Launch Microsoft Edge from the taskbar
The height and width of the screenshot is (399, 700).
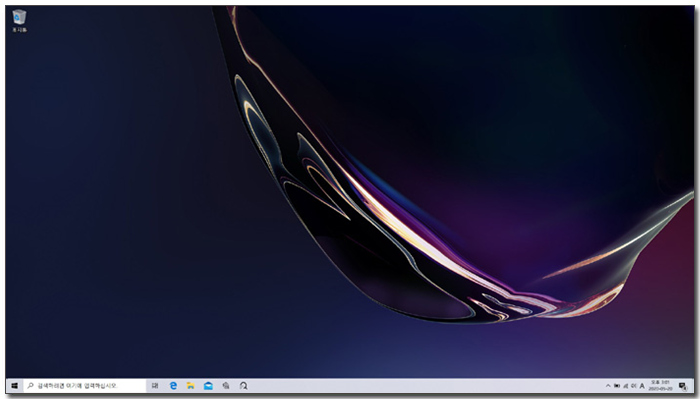click(x=173, y=386)
